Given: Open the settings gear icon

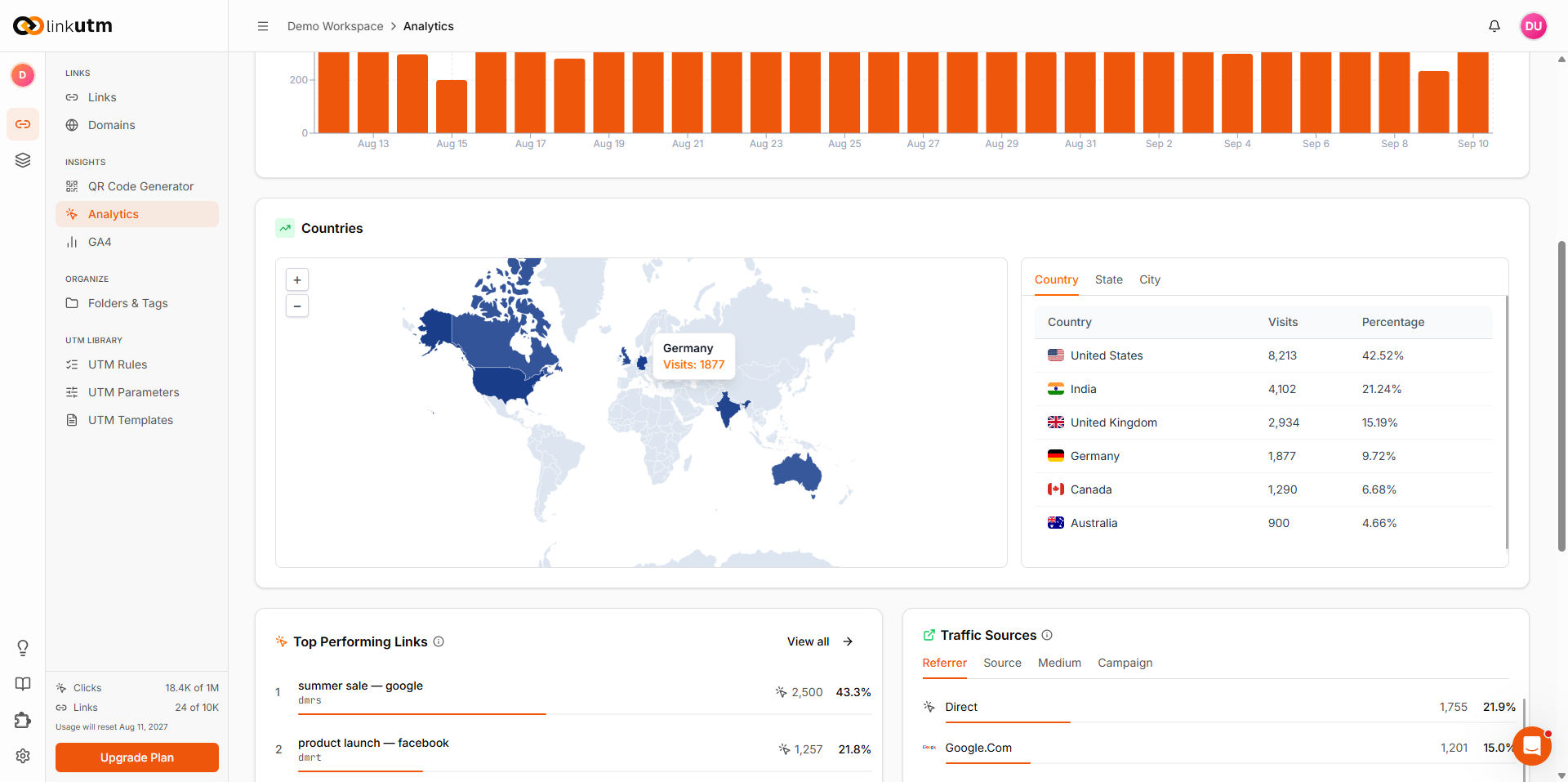Looking at the screenshot, I should (x=23, y=756).
